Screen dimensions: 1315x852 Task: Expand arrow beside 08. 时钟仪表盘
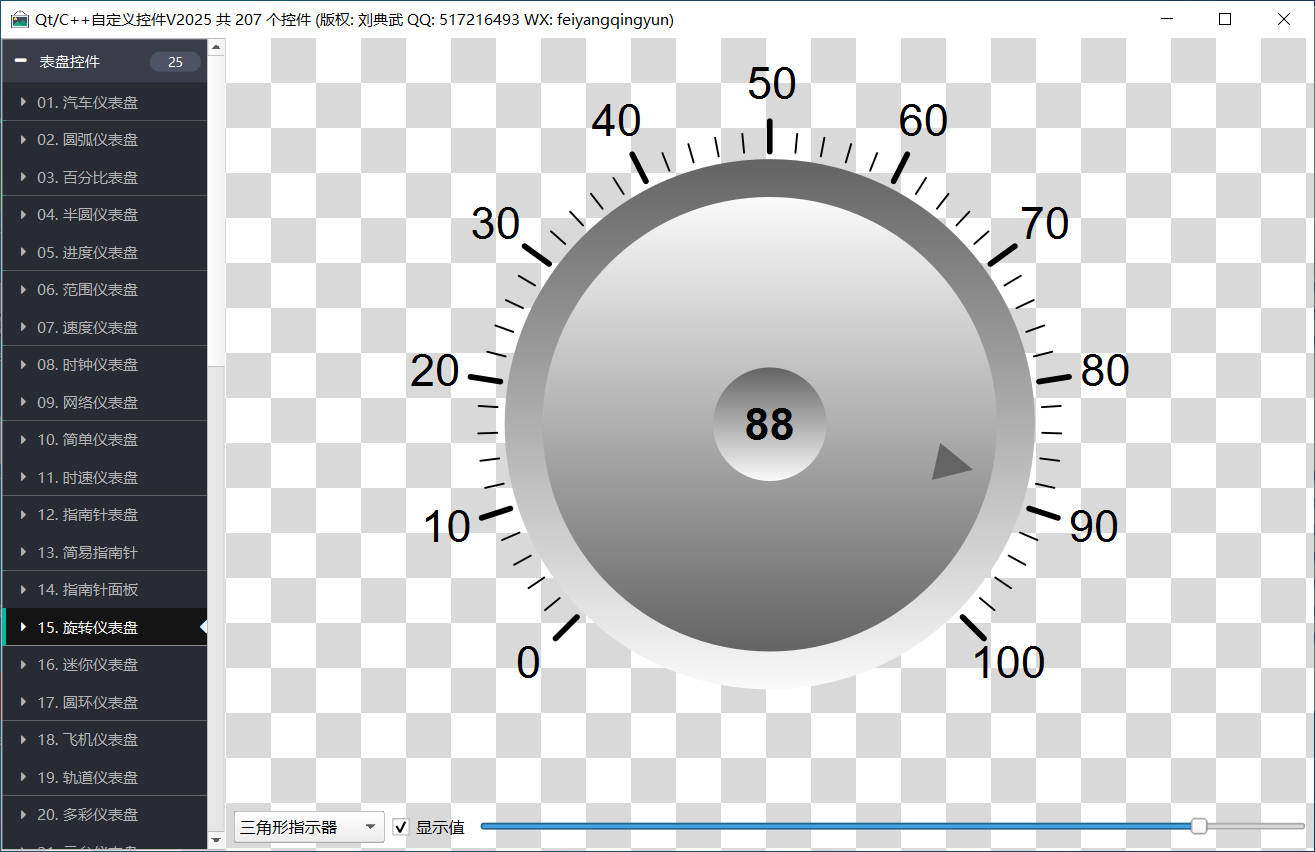click(23, 365)
